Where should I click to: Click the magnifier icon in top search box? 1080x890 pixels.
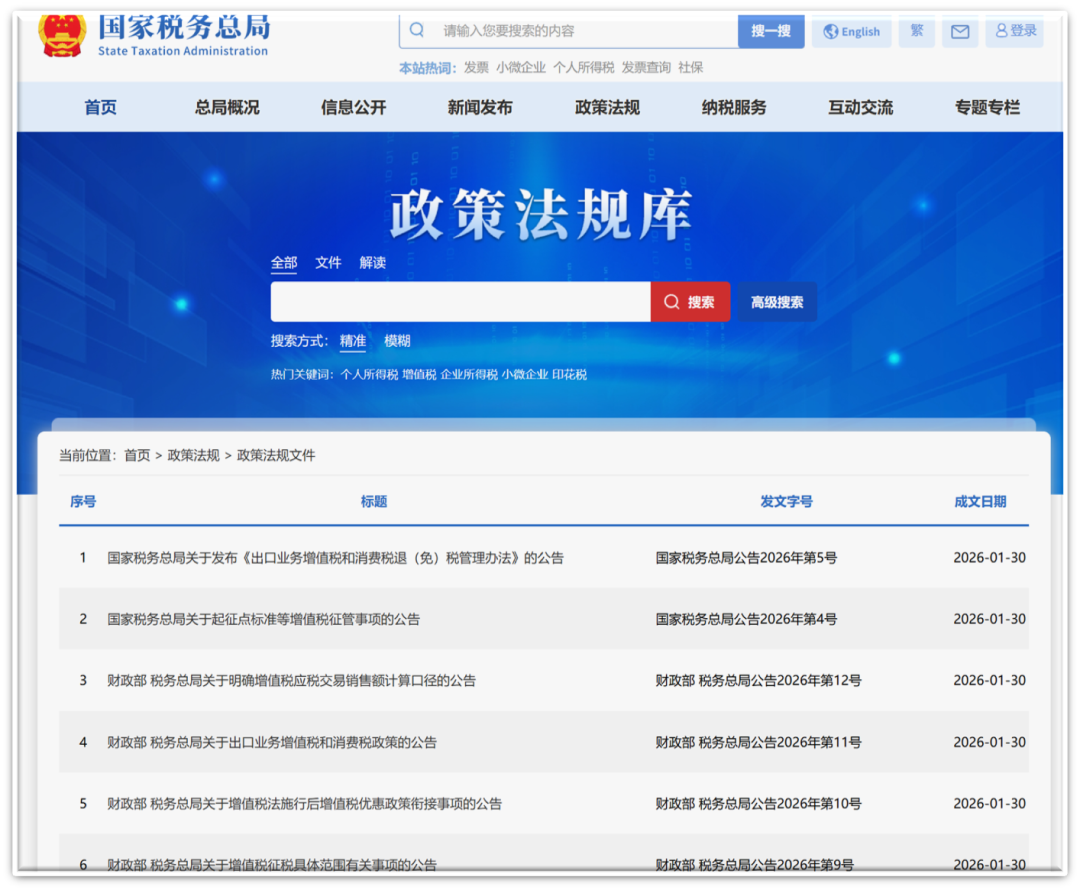417,30
